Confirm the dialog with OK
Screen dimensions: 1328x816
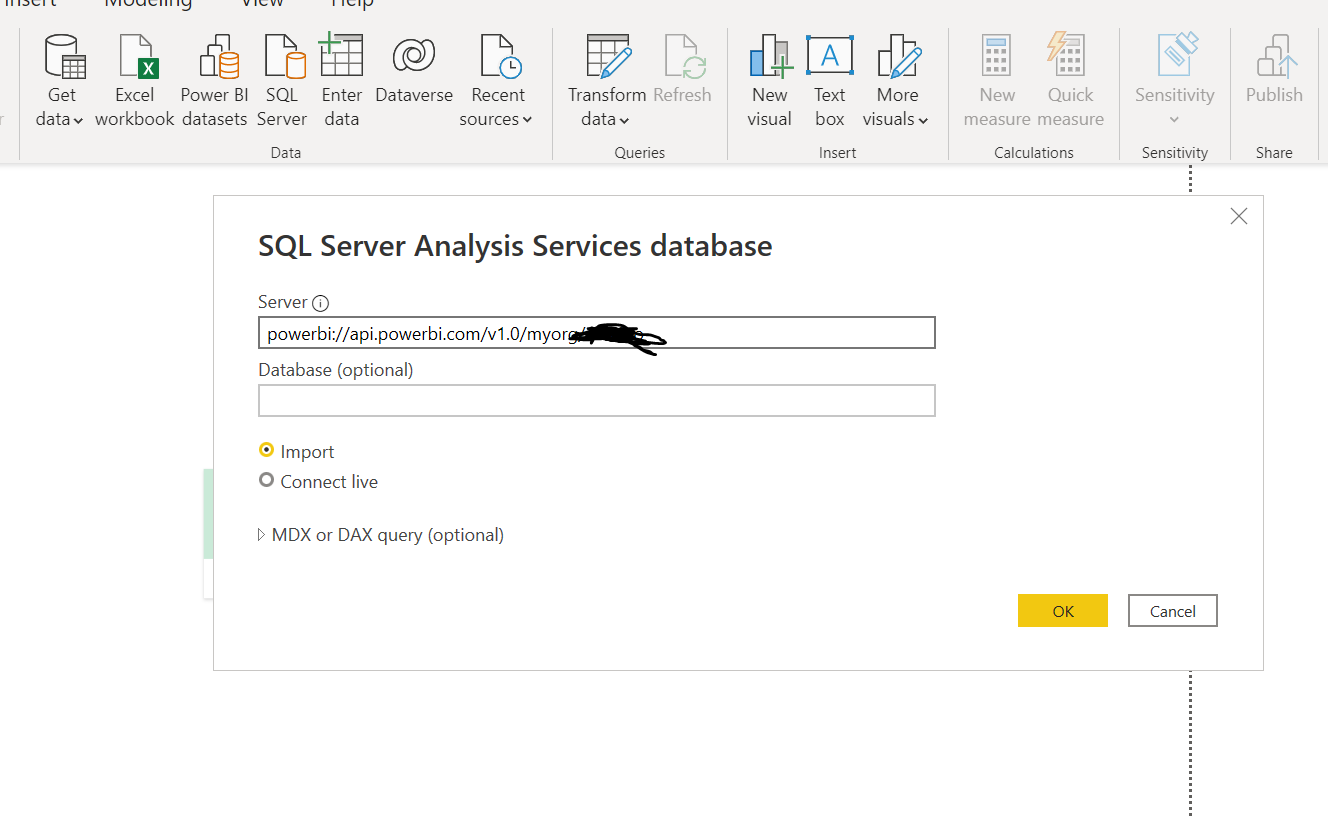1063,611
